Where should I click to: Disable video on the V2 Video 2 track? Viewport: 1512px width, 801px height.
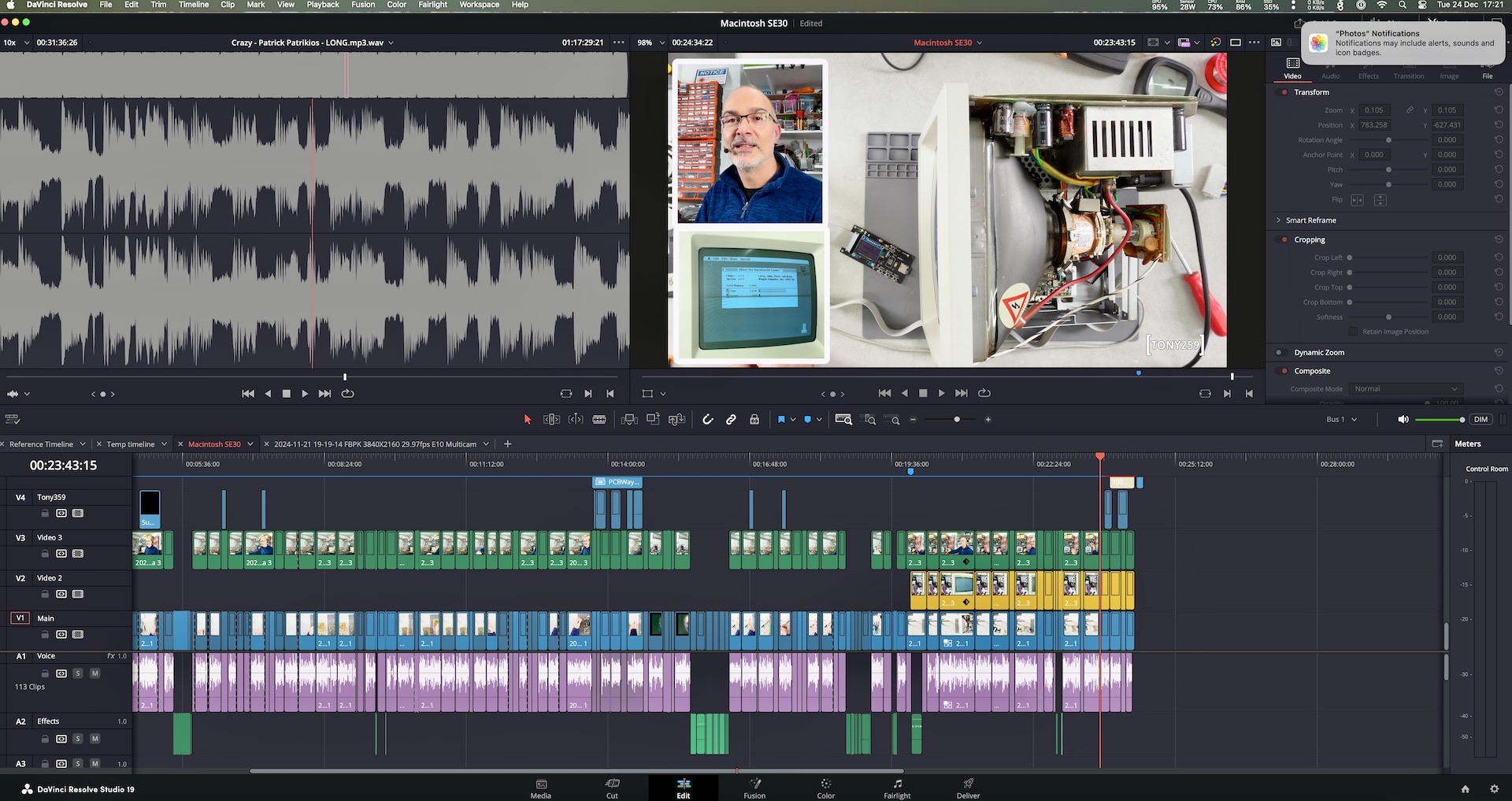coord(78,594)
